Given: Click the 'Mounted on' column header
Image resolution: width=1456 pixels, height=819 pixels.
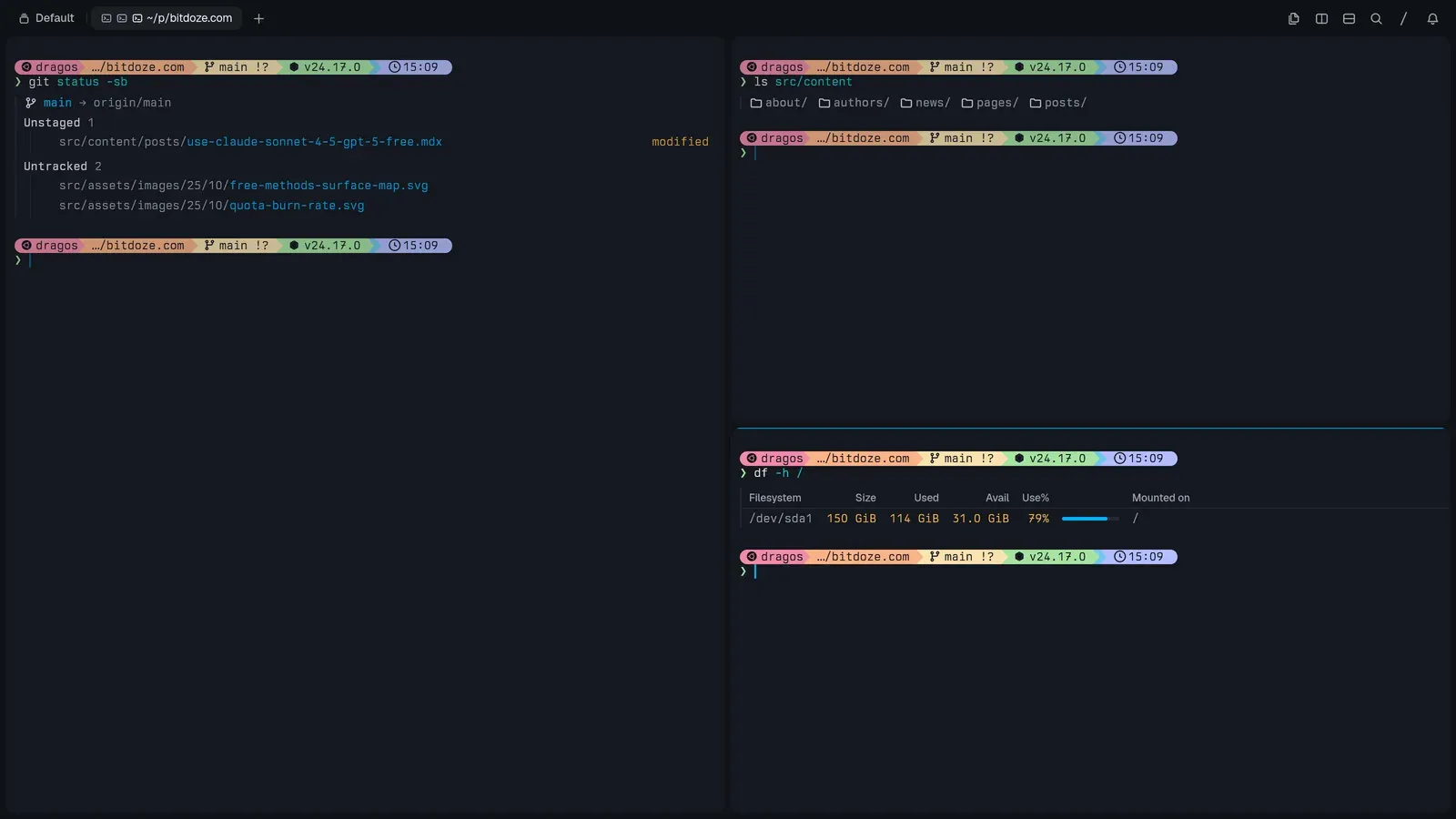Looking at the screenshot, I should click(x=1160, y=498).
